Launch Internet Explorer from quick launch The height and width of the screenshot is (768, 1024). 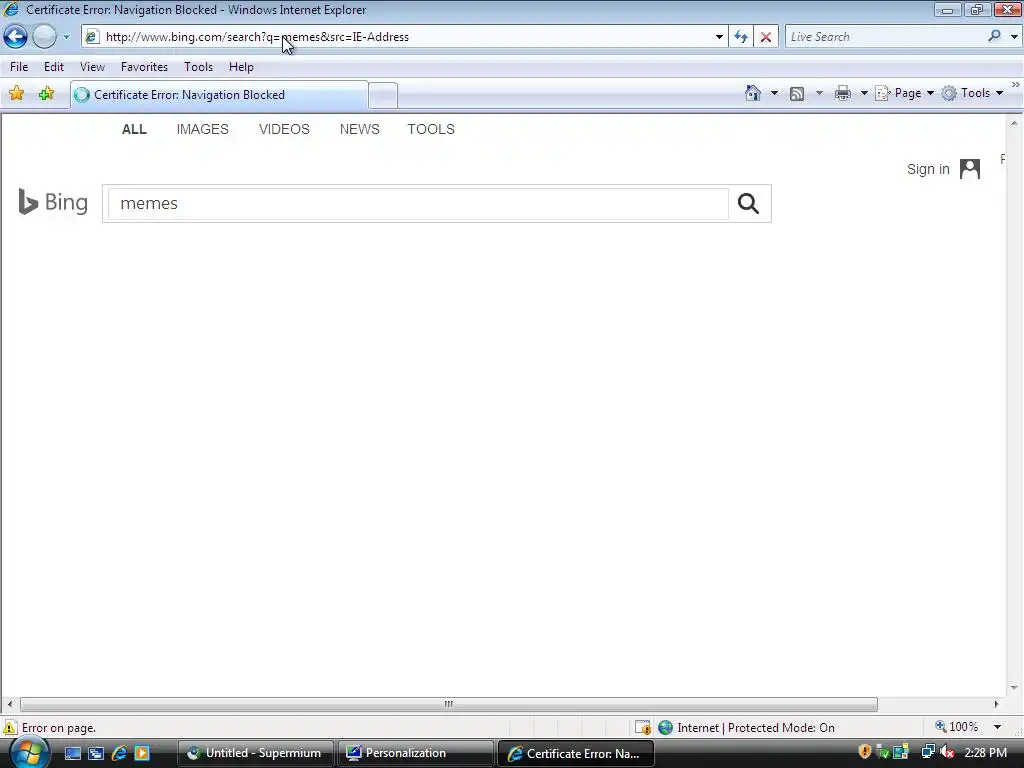click(120, 754)
